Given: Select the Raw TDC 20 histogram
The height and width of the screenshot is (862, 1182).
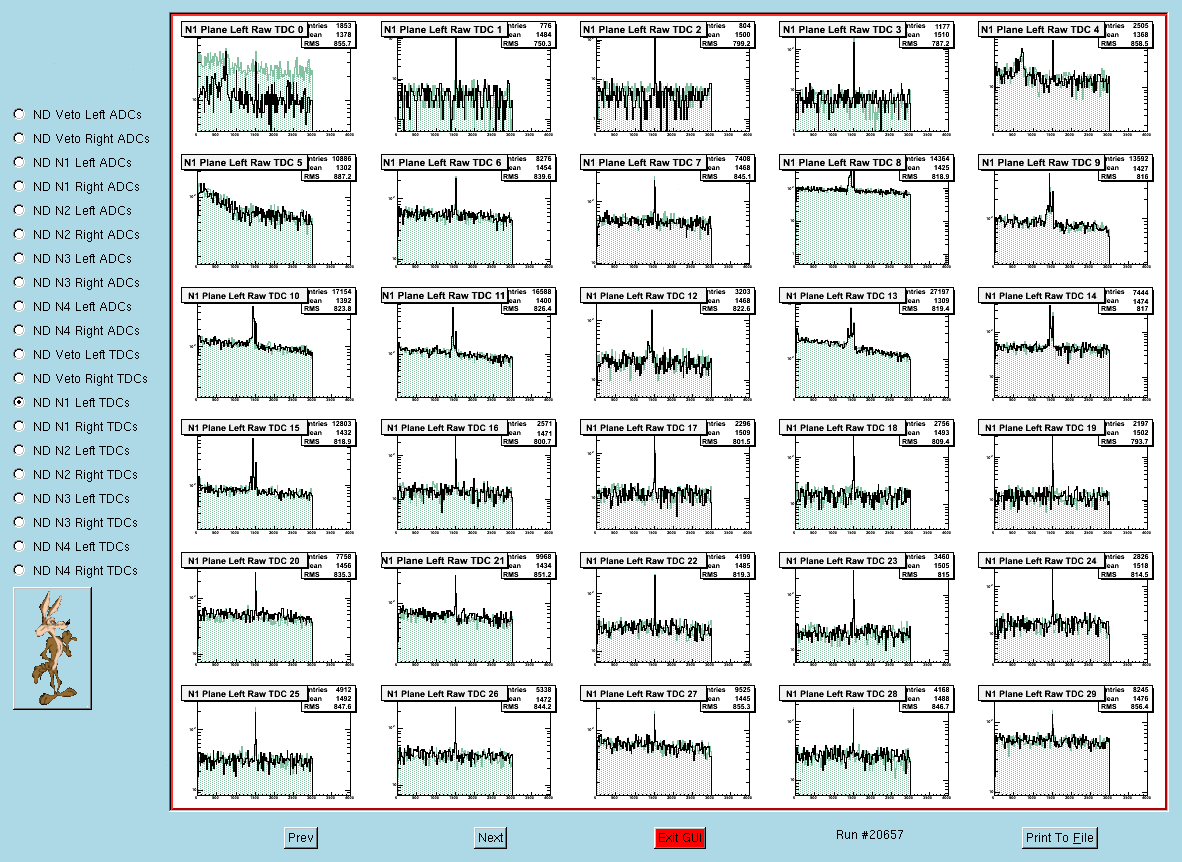Looking at the screenshot, I should [x=268, y=611].
